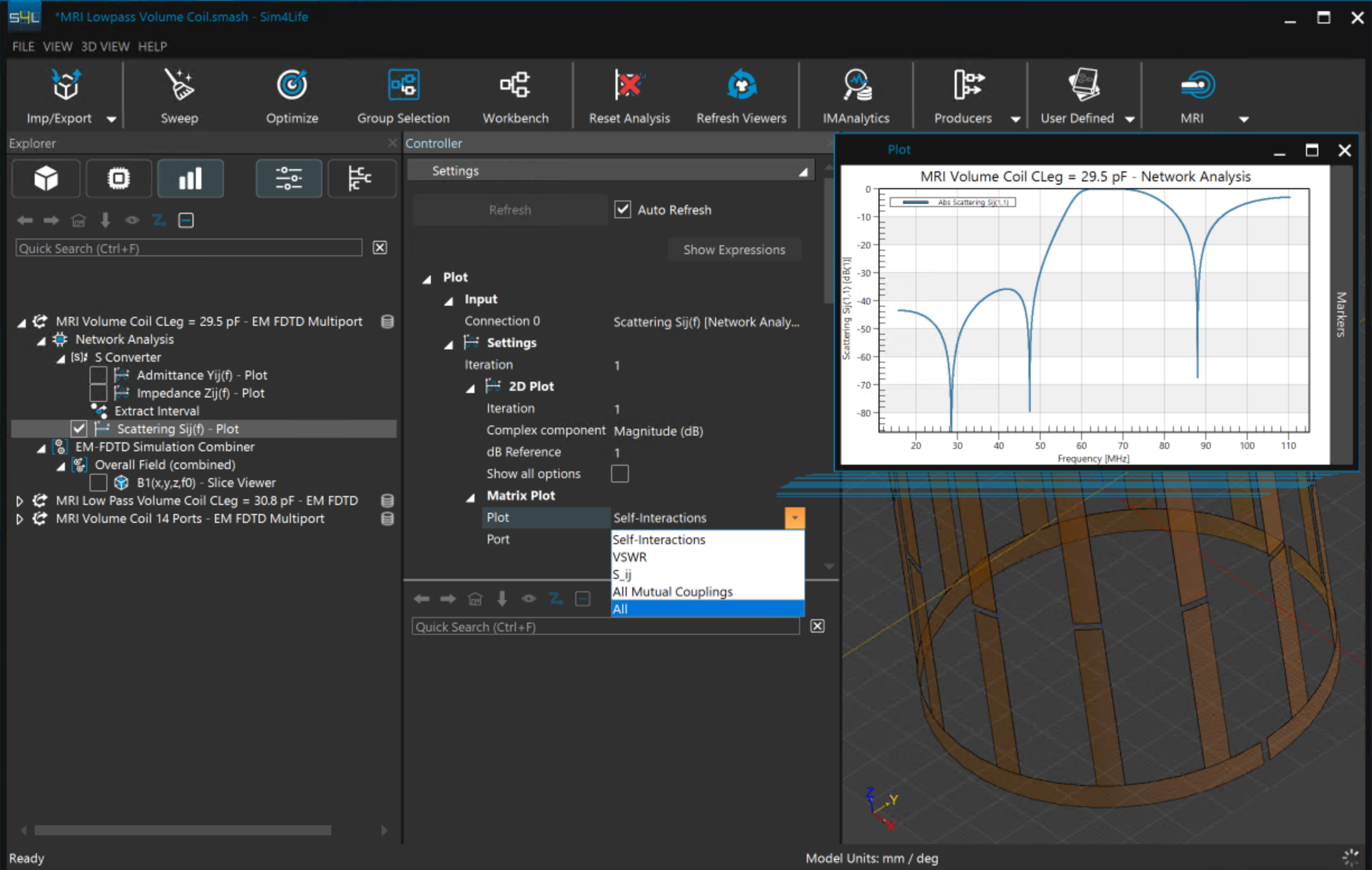The width and height of the screenshot is (1372, 870).
Task: Enable the Show all options checkbox
Action: pyautogui.click(x=619, y=474)
